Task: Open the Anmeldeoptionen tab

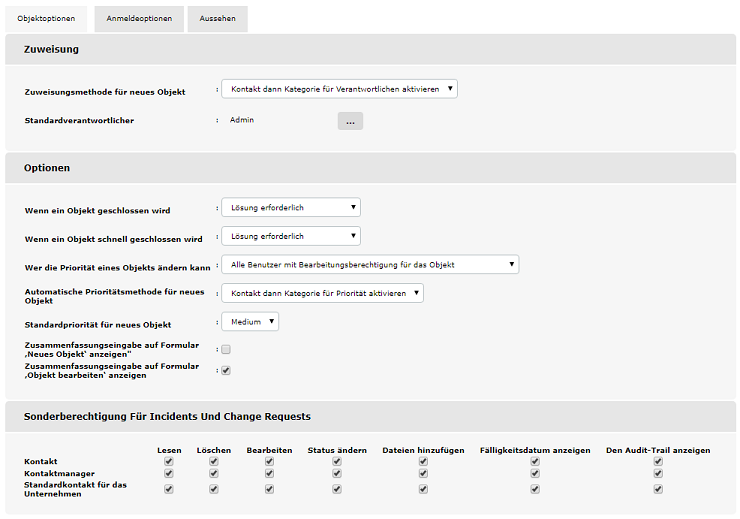Action: click(x=139, y=19)
